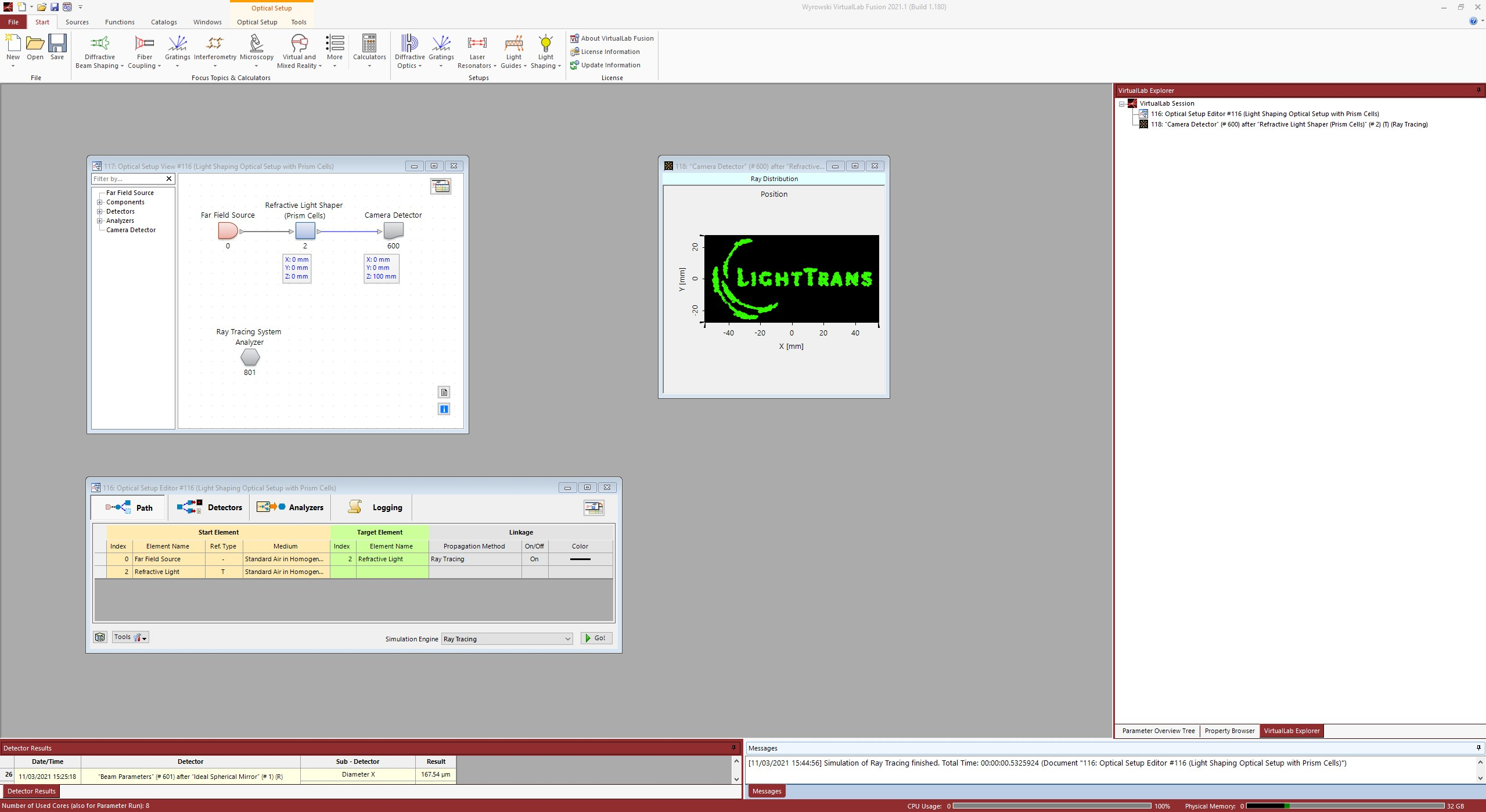
Task: Unpin the VirtualLab Explorer panel
Action: [1478, 91]
